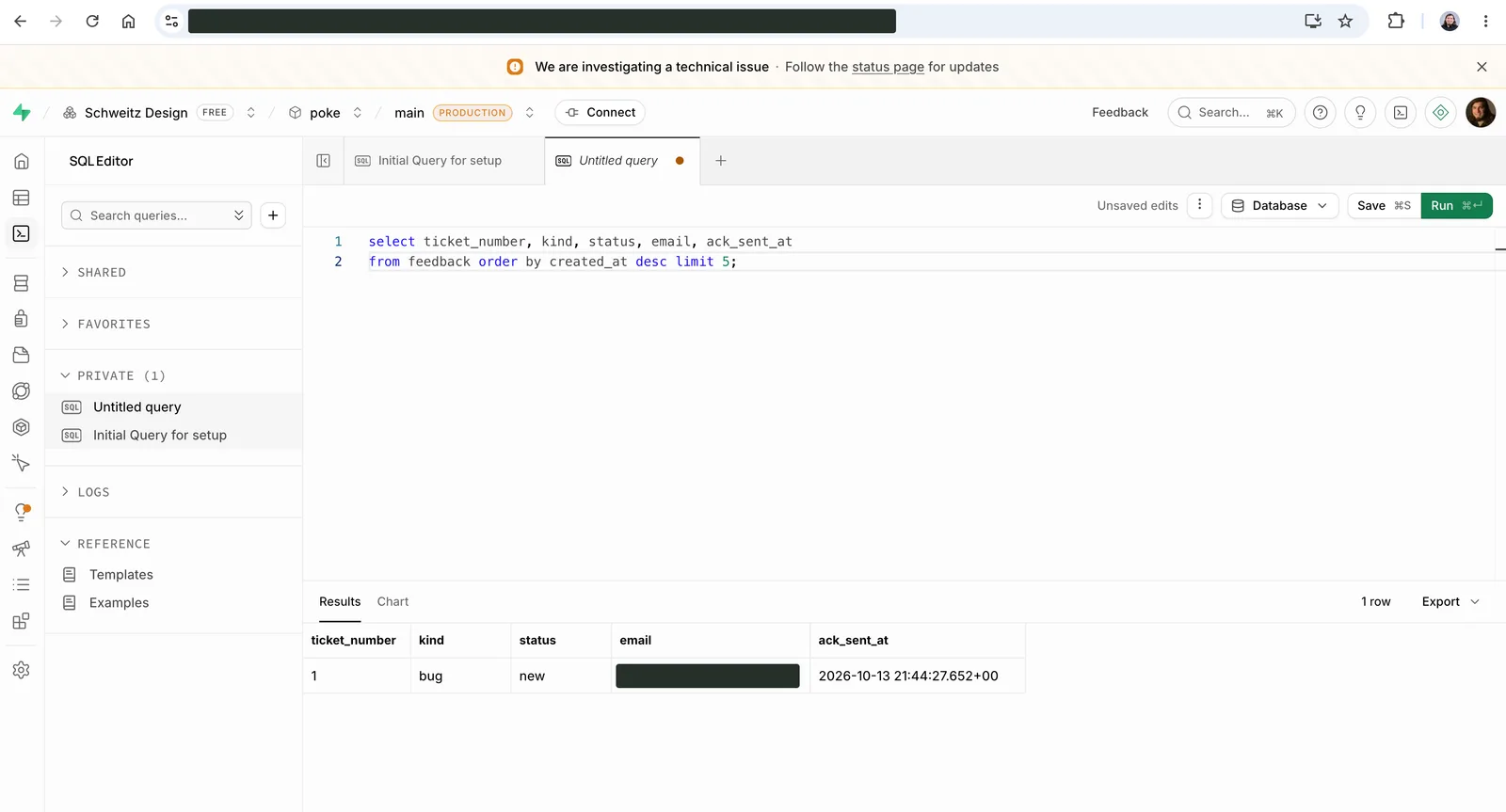Save the current query
The width and height of the screenshot is (1506, 812).
point(1384,206)
